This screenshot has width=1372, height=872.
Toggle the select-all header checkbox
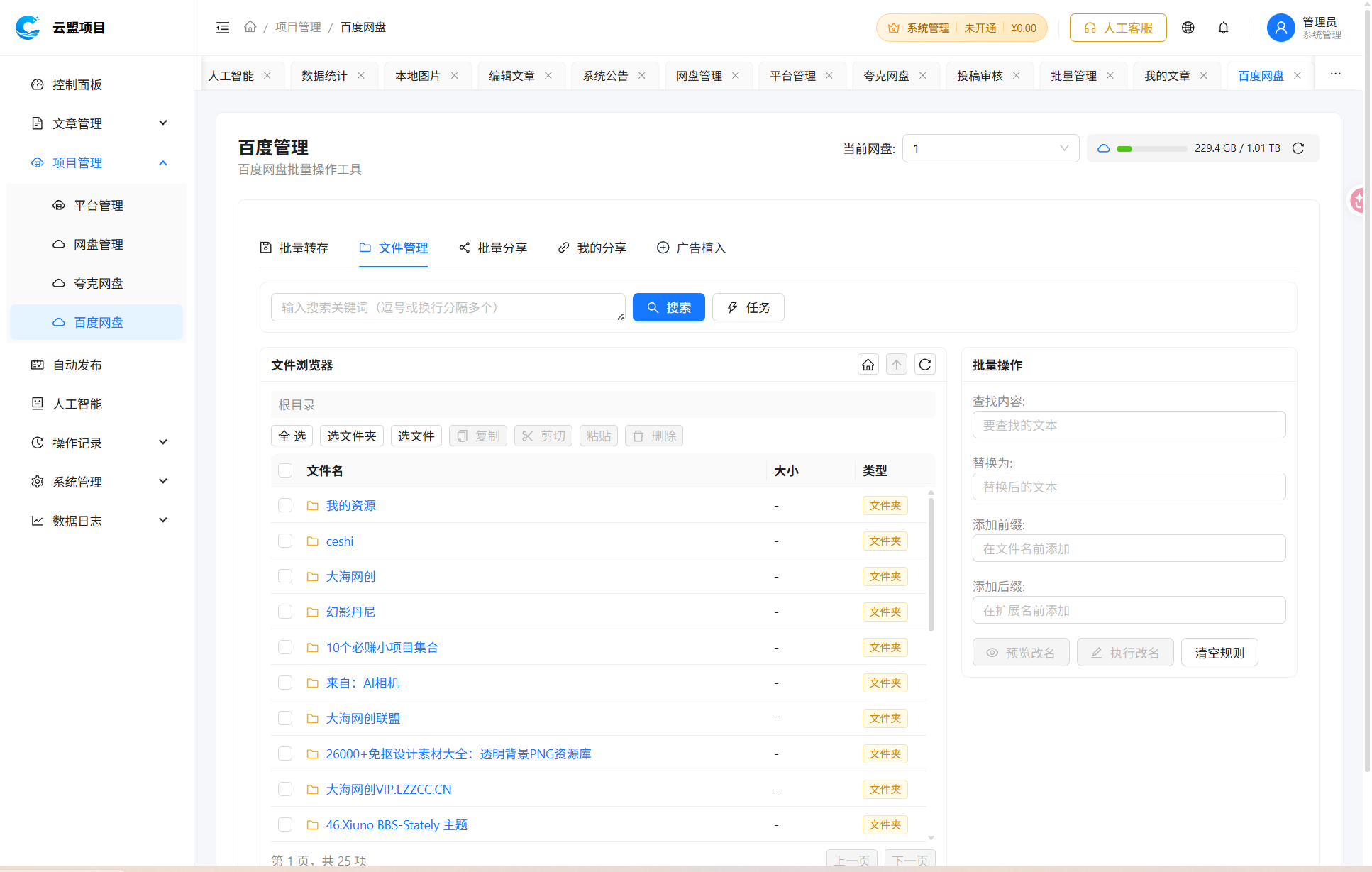[285, 470]
